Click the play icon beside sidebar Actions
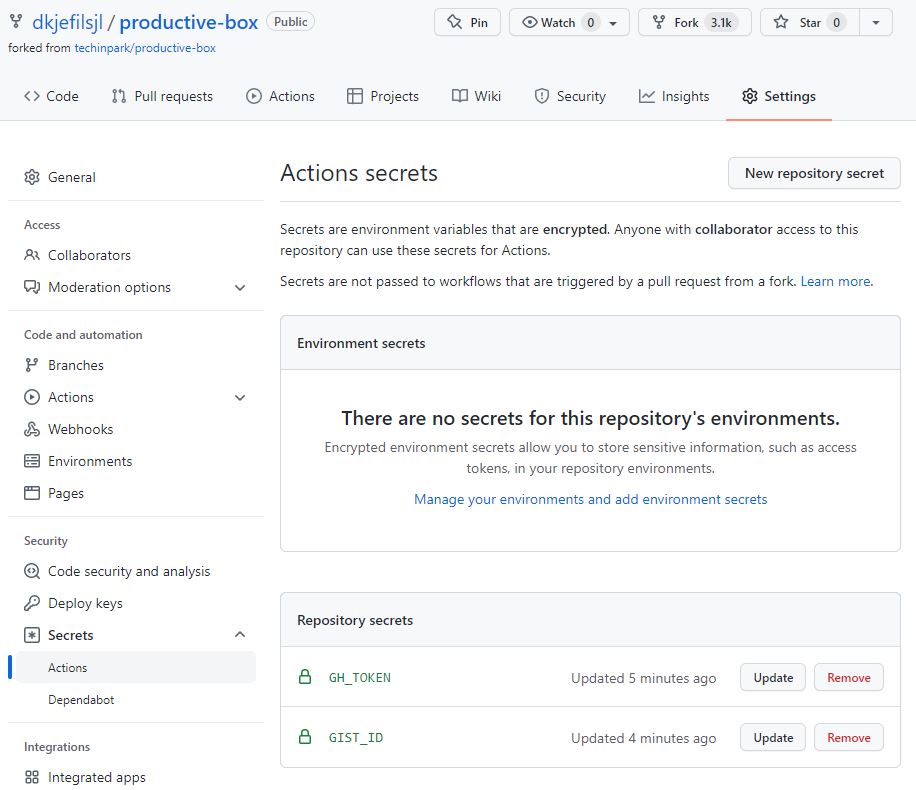 click(32, 397)
